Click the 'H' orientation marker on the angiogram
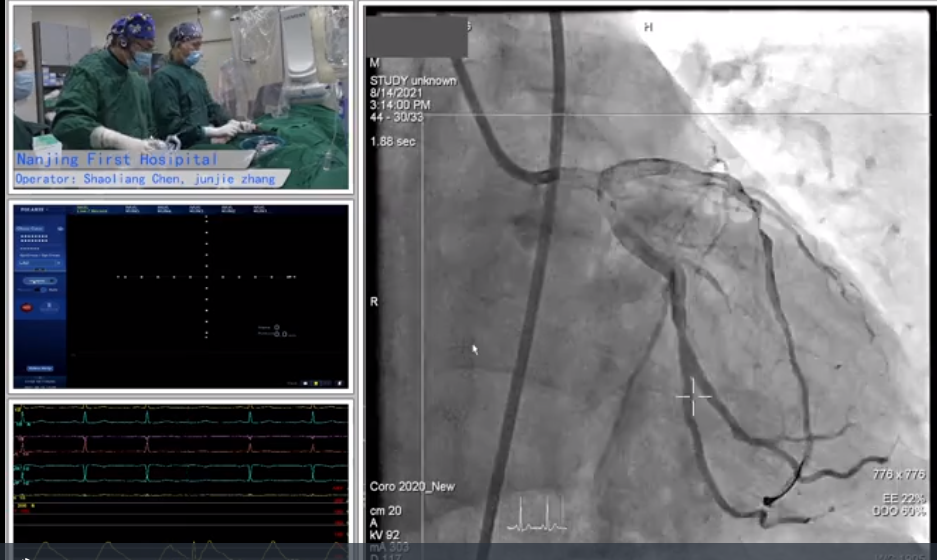Screen dimensions: 937x560 point(648,27)
